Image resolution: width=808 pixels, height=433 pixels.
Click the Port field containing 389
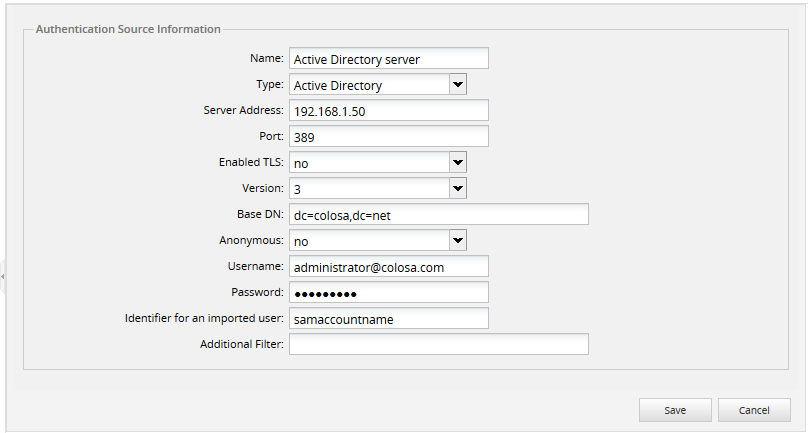[x=388, y=137]
